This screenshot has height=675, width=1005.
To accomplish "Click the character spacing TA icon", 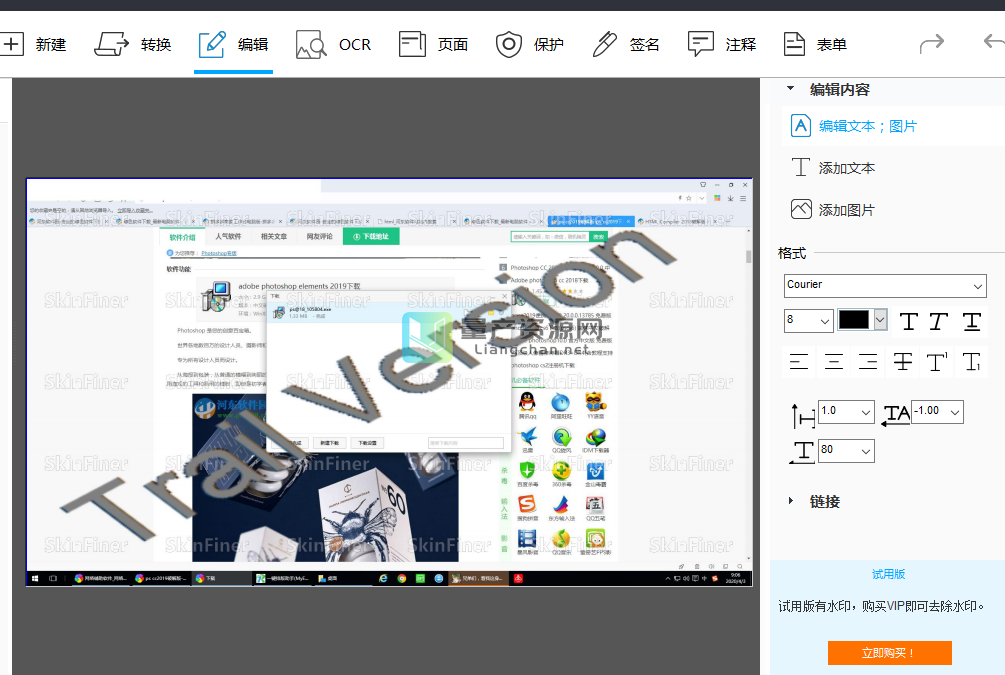I will (x=896, y=414).
